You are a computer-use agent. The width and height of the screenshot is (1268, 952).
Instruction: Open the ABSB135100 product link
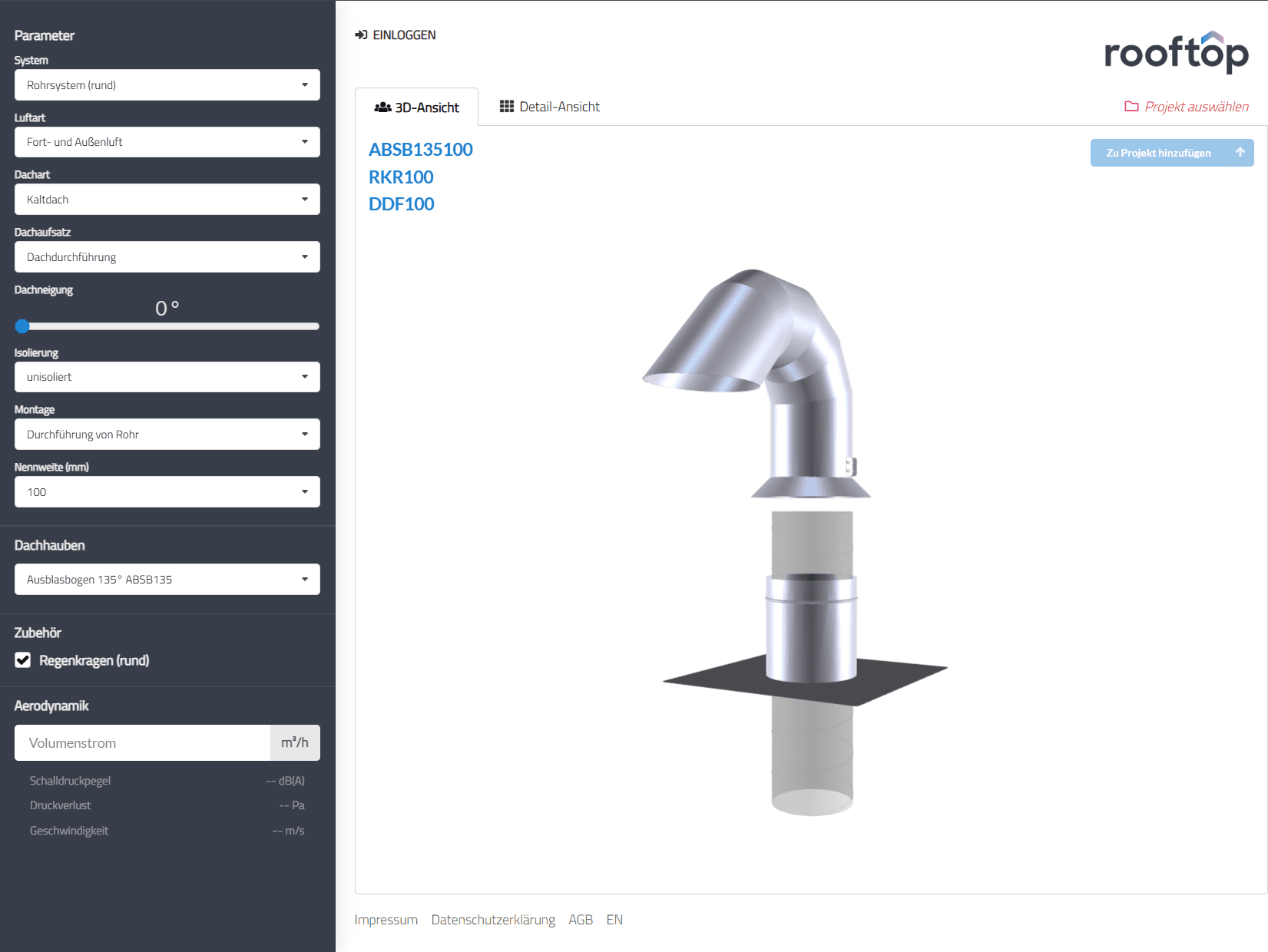click(x=420, y=150)
